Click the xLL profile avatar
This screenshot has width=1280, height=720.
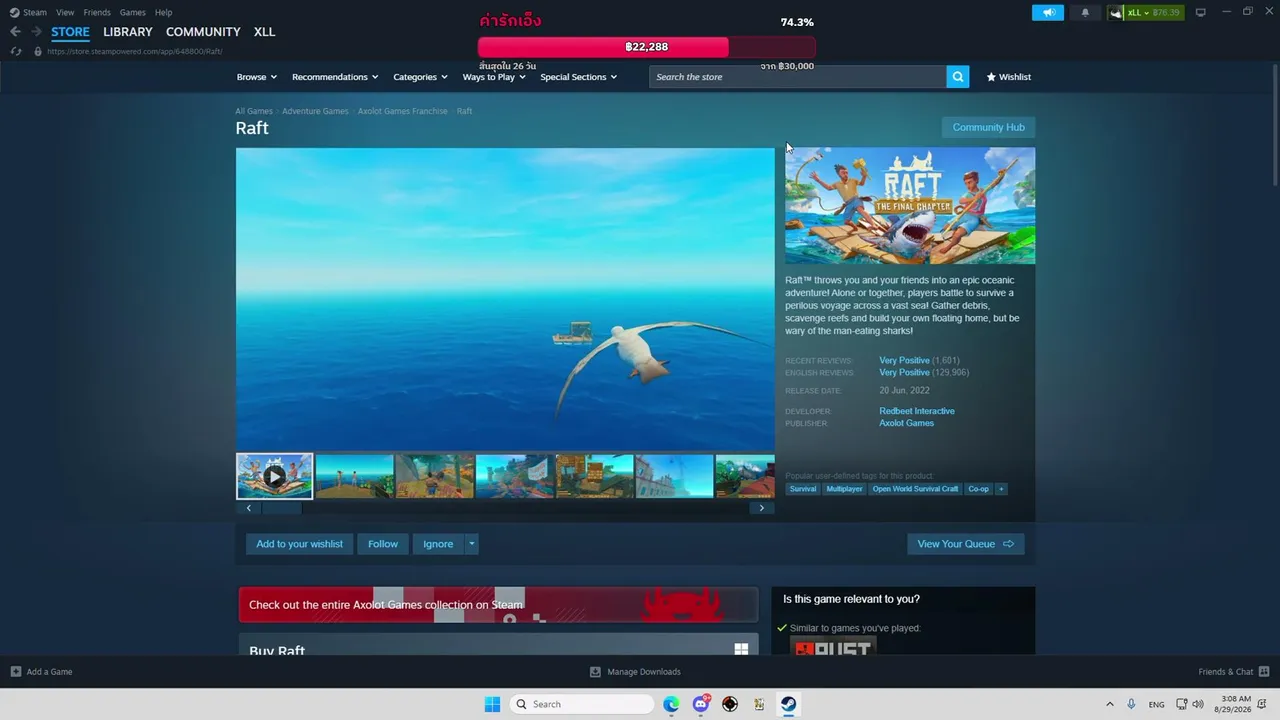tap(1116, 13)
